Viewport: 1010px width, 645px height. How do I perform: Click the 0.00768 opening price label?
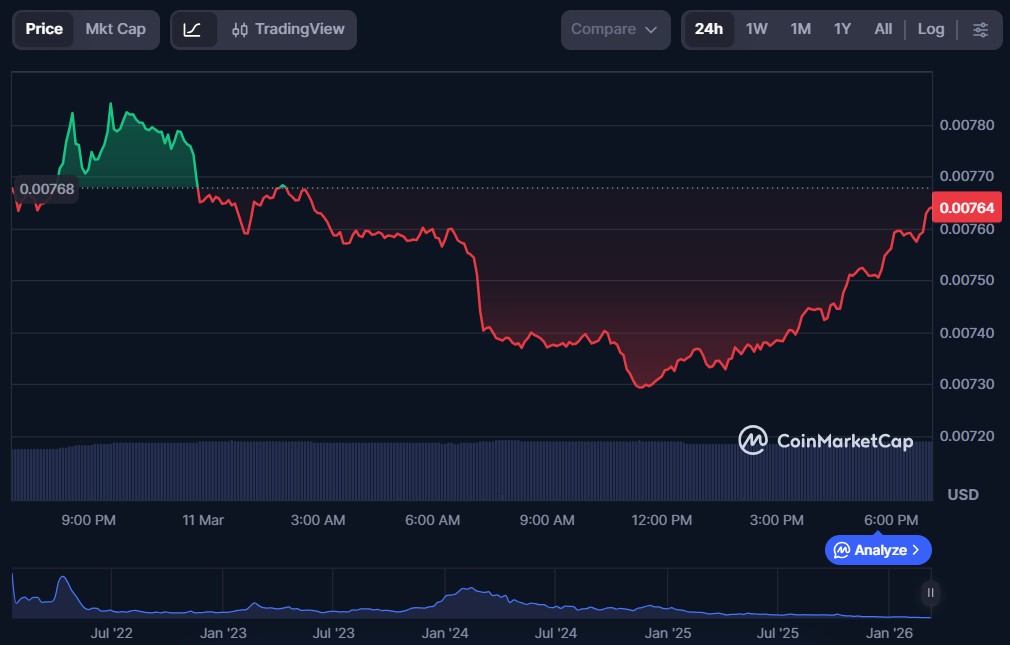point(46,188)
